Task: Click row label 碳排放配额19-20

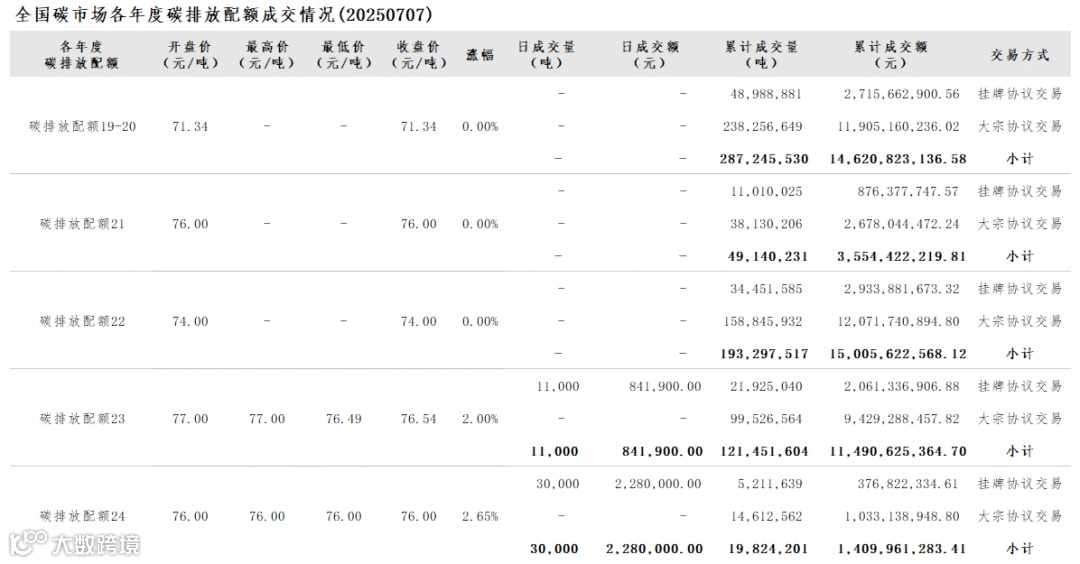Action: point(82,127)
